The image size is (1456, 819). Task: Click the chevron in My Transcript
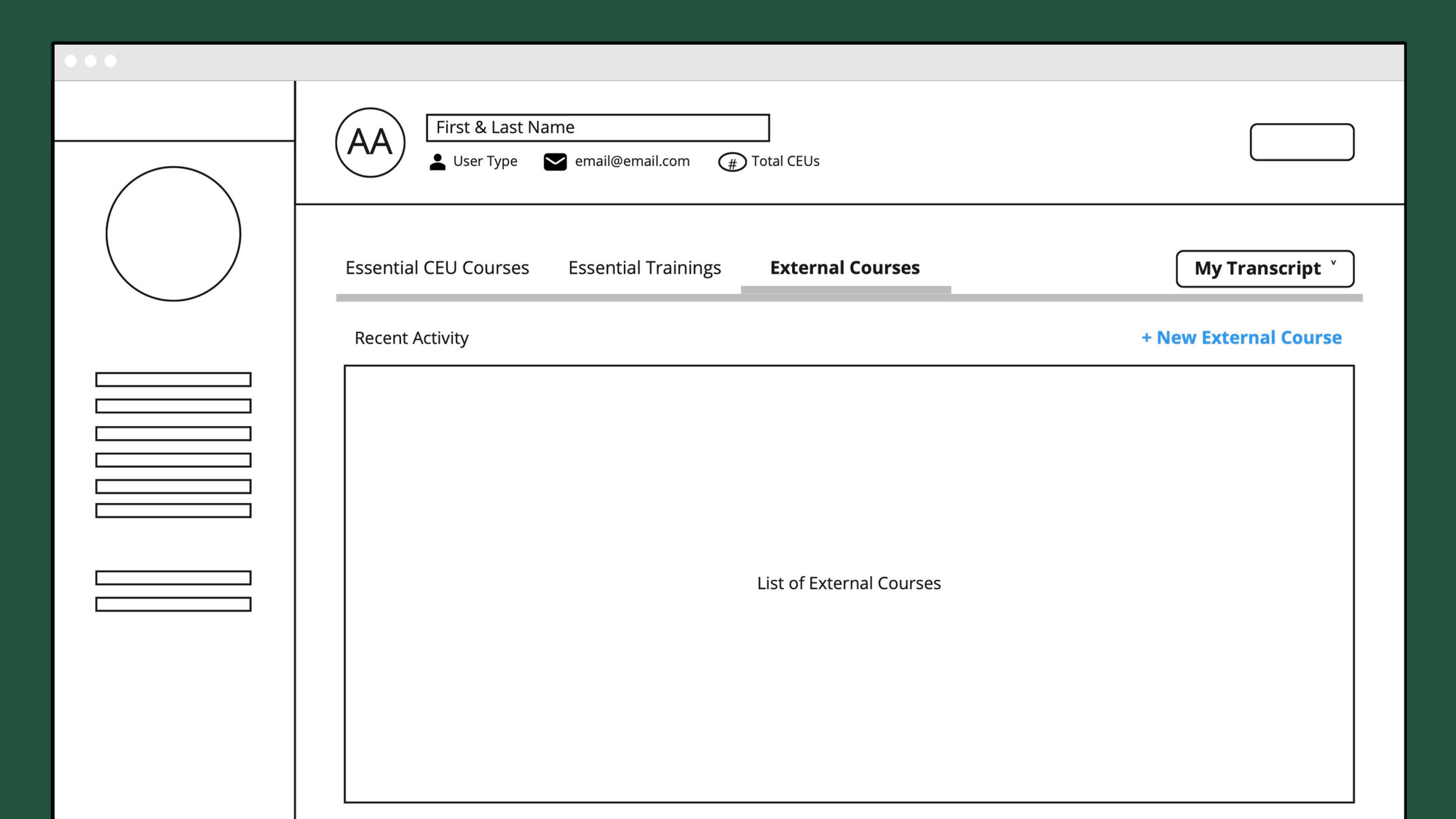click(1333, 264)
